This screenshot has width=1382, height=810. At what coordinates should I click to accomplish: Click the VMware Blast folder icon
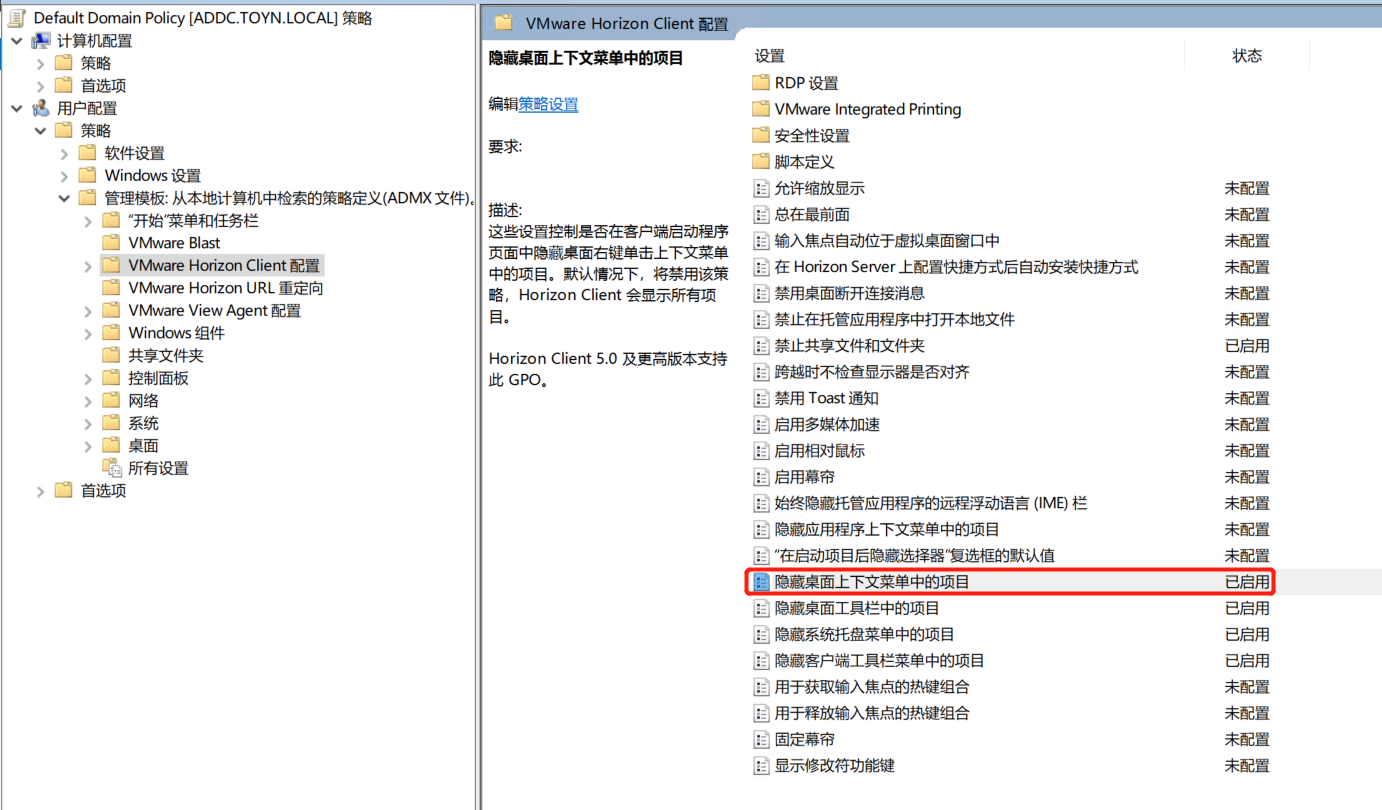point(112,242)
